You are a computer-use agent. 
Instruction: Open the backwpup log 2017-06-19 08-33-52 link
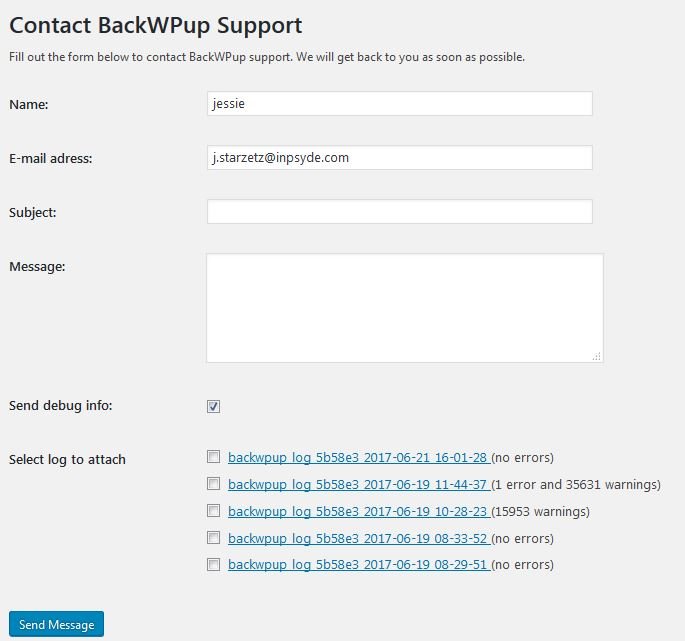tap(357, 539)
